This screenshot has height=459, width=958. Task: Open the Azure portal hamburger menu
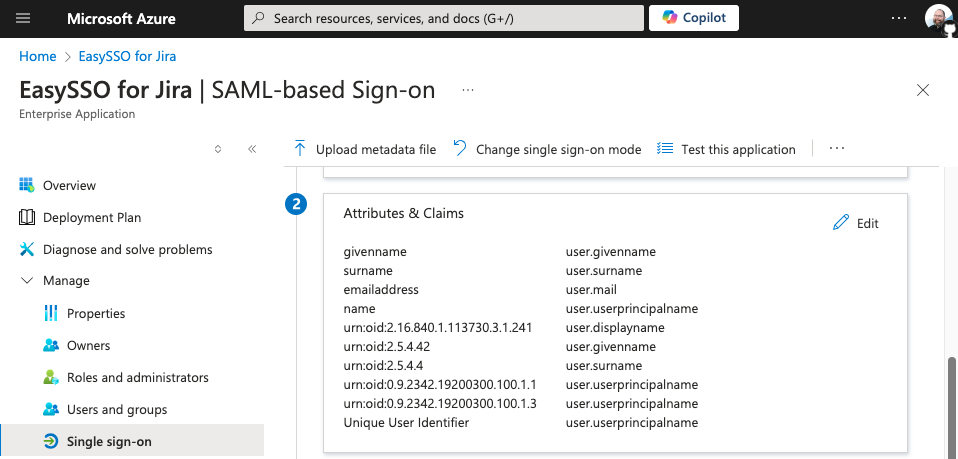click(23, 18)
